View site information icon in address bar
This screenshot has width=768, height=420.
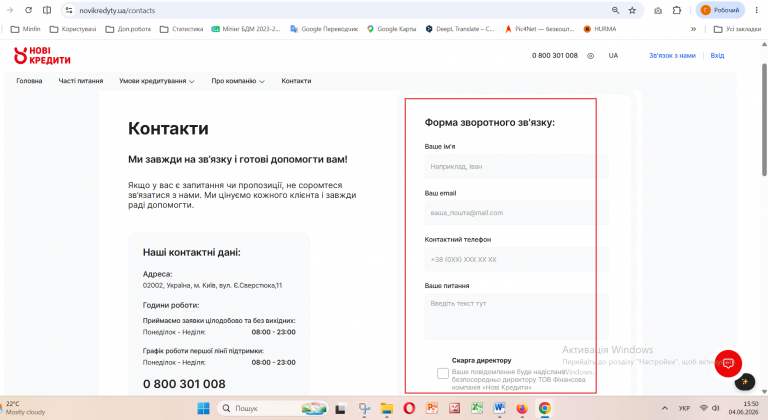pyautogui.click(x=69, y=10)
